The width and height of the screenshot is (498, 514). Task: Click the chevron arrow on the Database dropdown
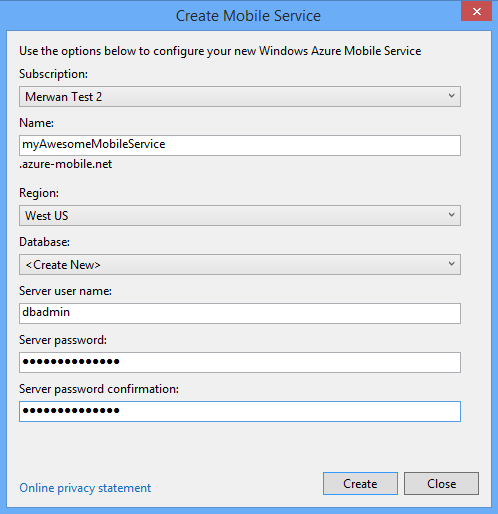451,264
